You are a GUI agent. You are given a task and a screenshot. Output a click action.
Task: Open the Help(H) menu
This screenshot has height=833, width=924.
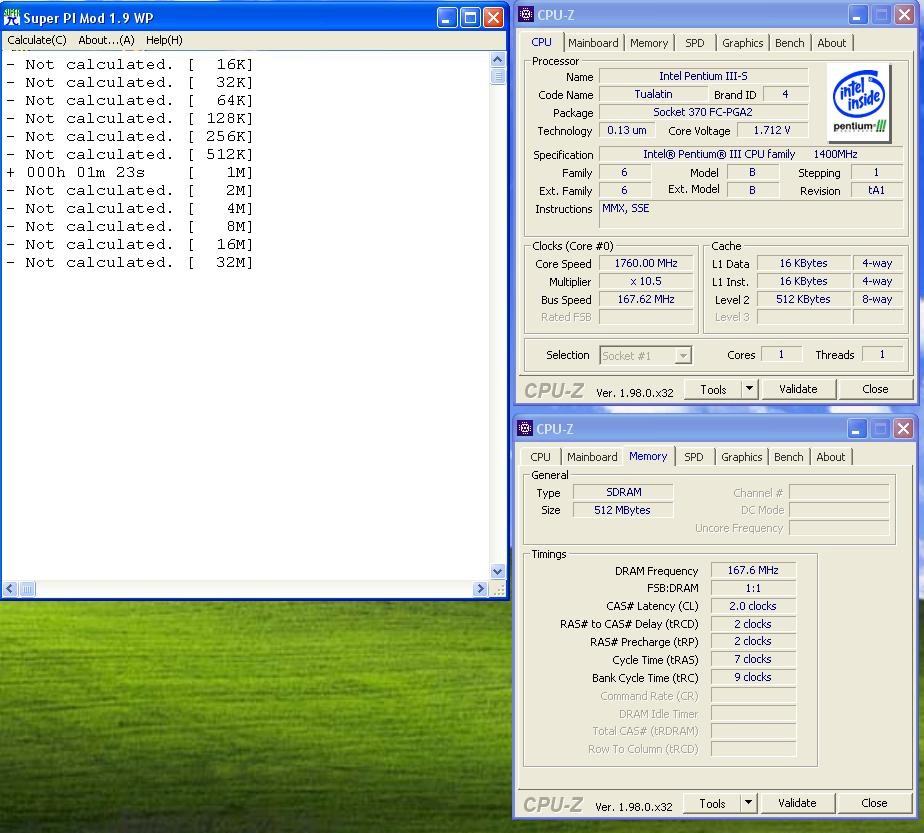coord(164,40)
